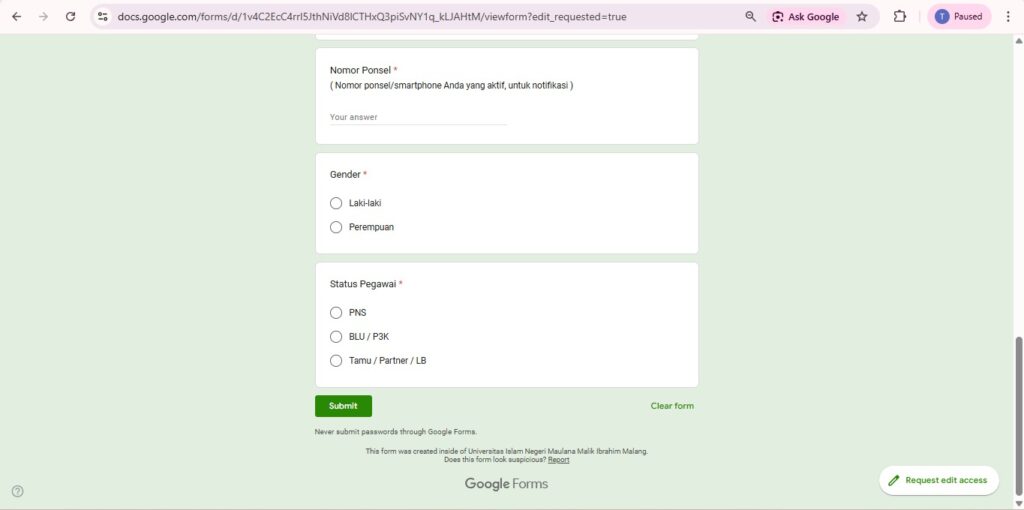Open the Paused profile avatar

click(x=959, y=16)
